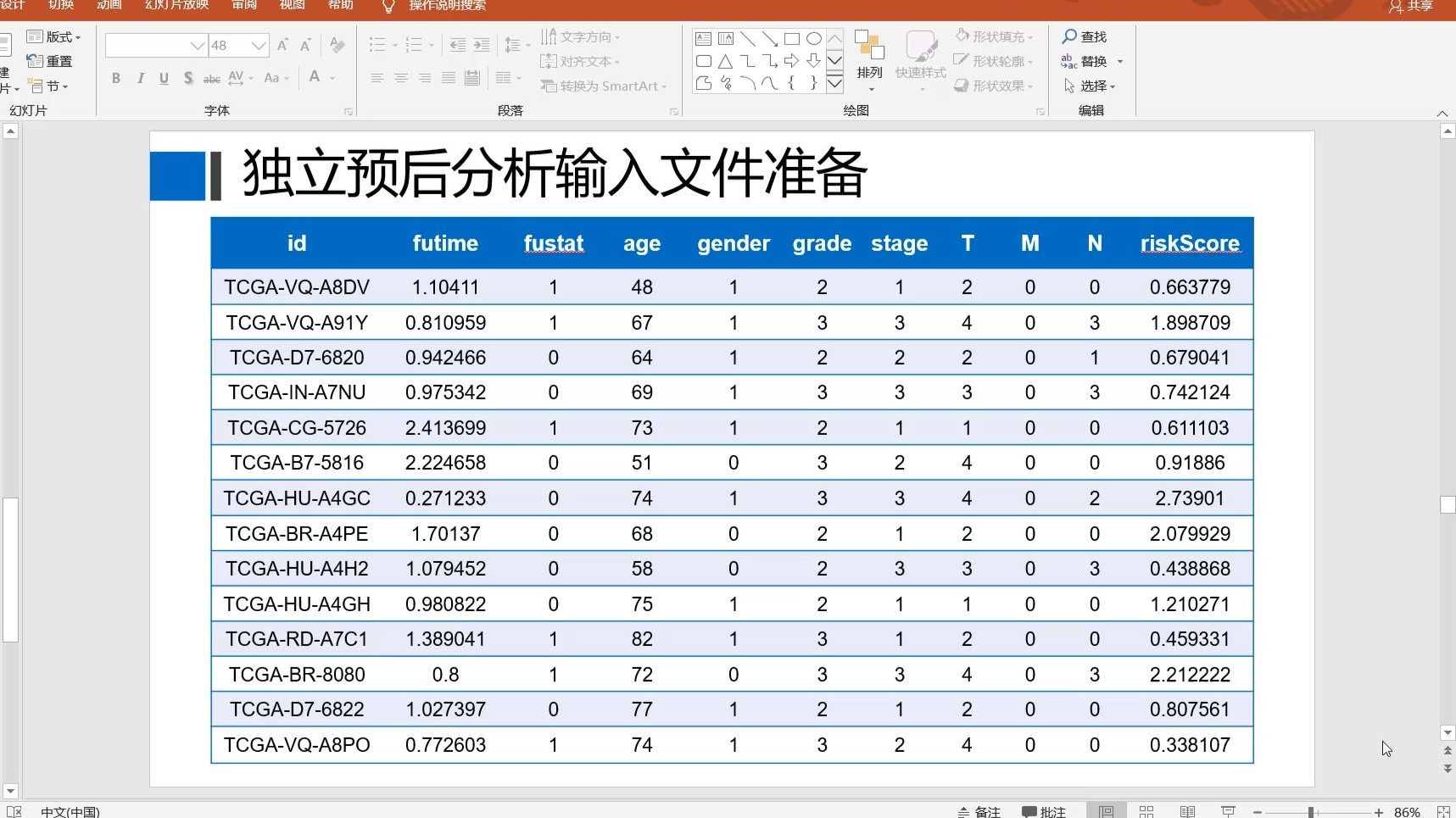This screenshot has width=1456, height=818.
Task: Select the rectangle shape
Action: pyautogui.click(x=792, y=38)
